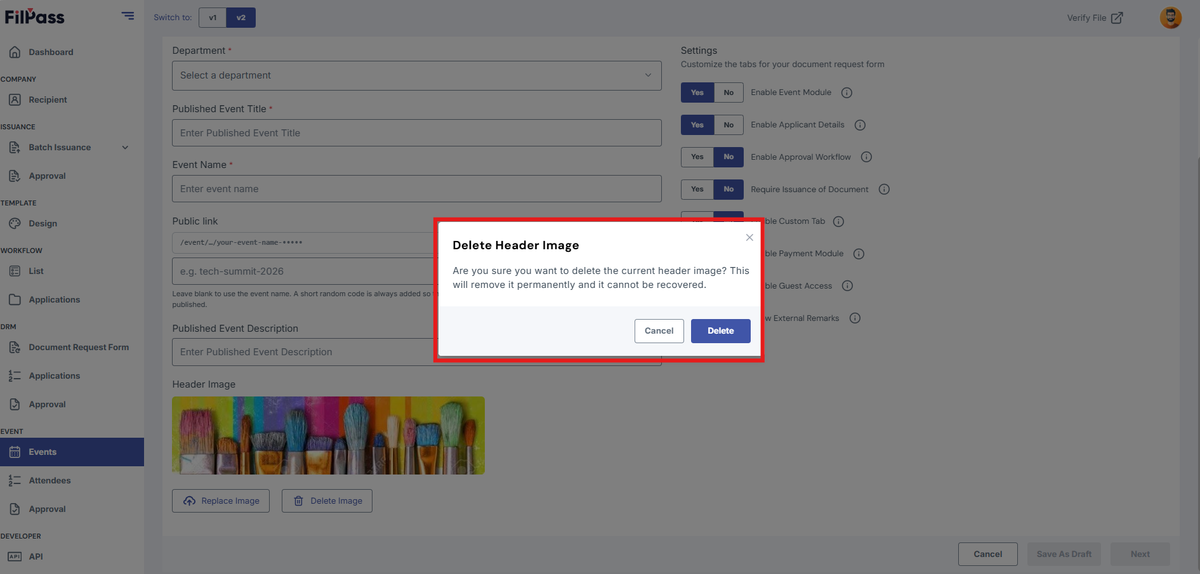The image size is (1200, 574).
Task: Click the Published Event Title field
Action: point(417,133)
